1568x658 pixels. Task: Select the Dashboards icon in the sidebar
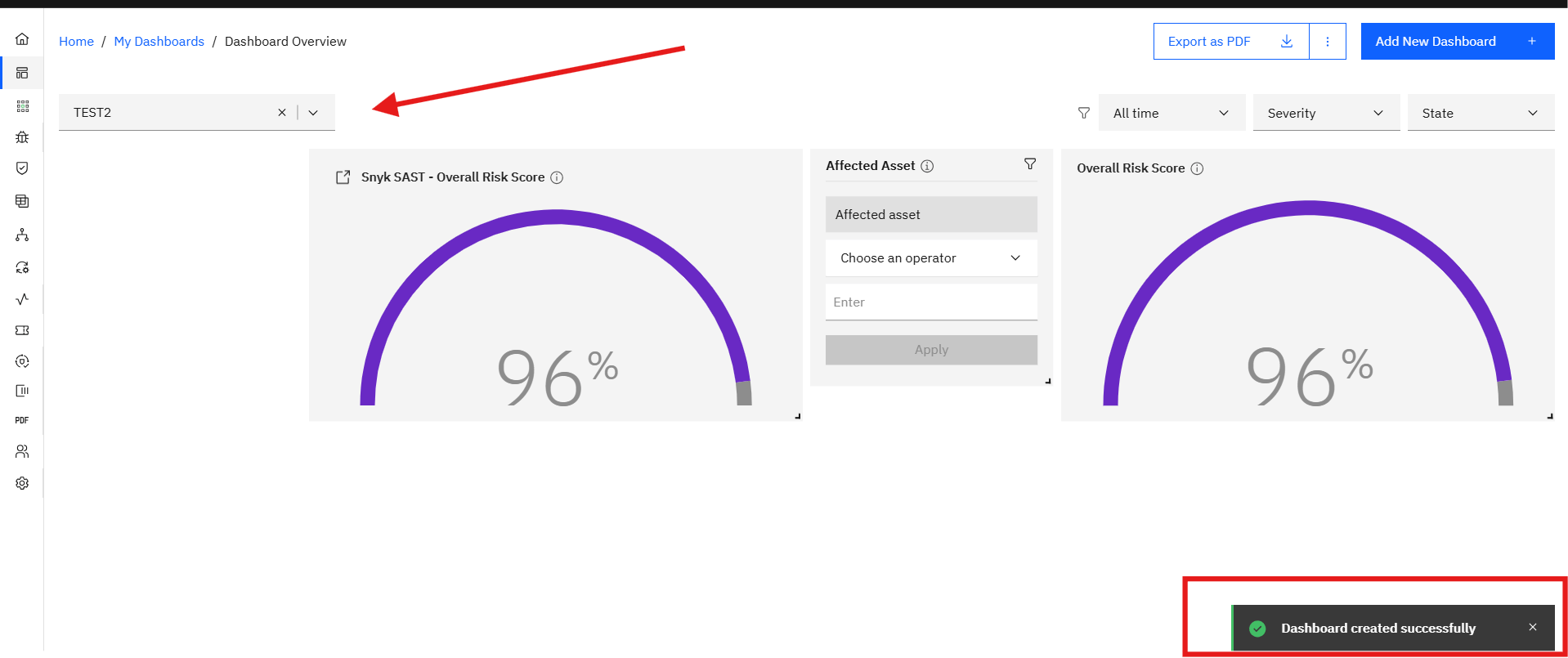(22, 73)
